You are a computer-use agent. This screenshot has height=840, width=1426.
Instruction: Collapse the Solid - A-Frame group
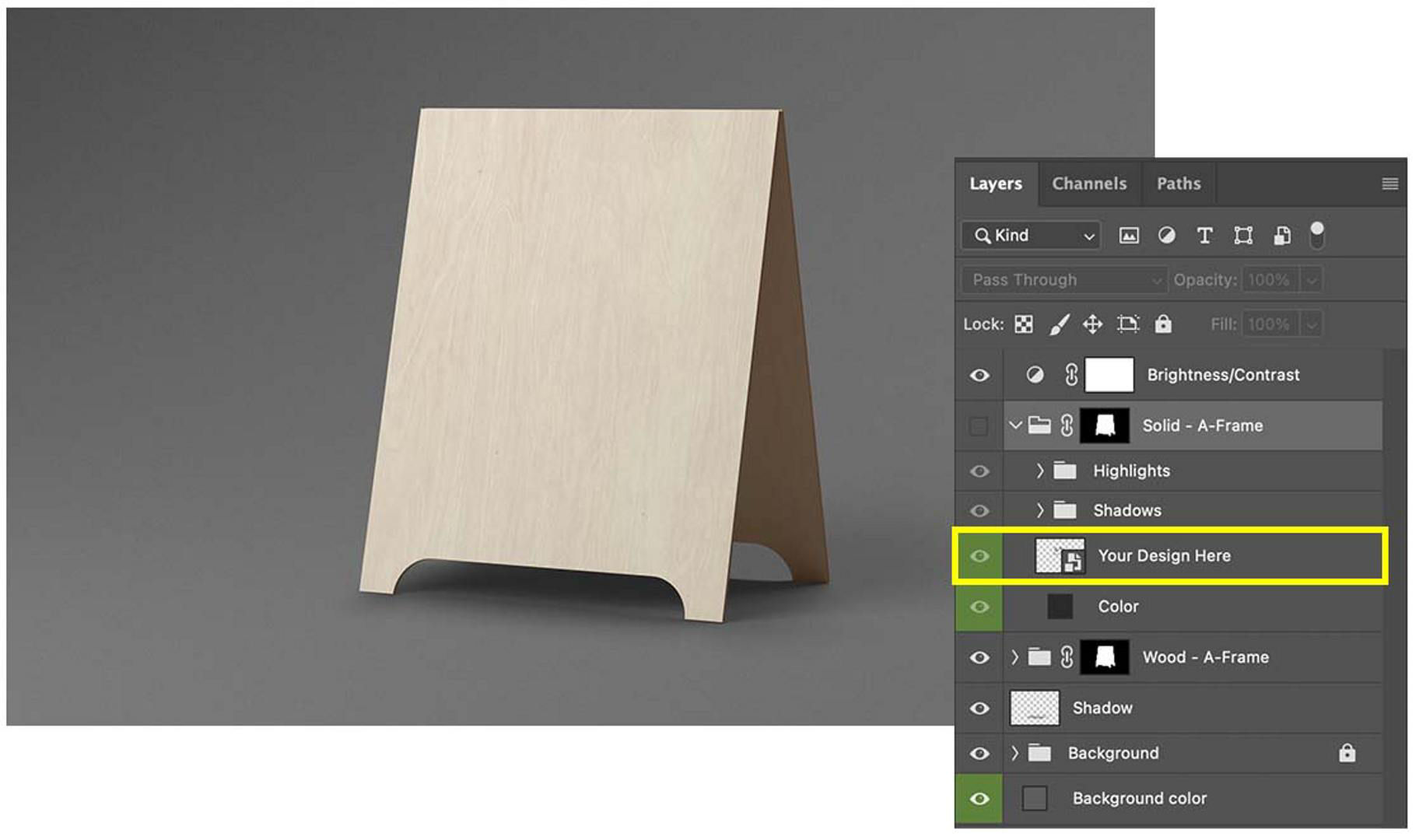(x=1016, y=425)
